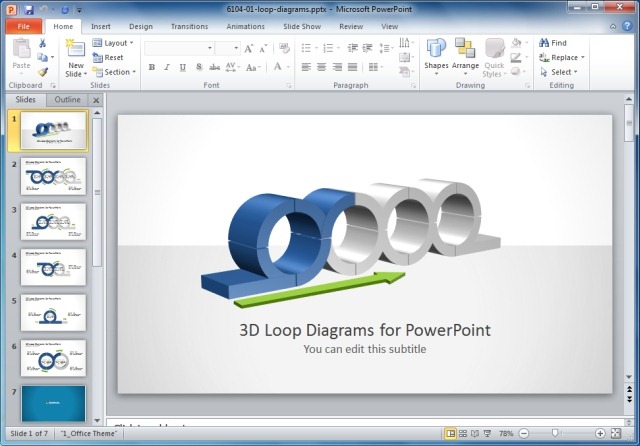Open the File tab
Screen dimensions: 640x446
tap(24, 26)
